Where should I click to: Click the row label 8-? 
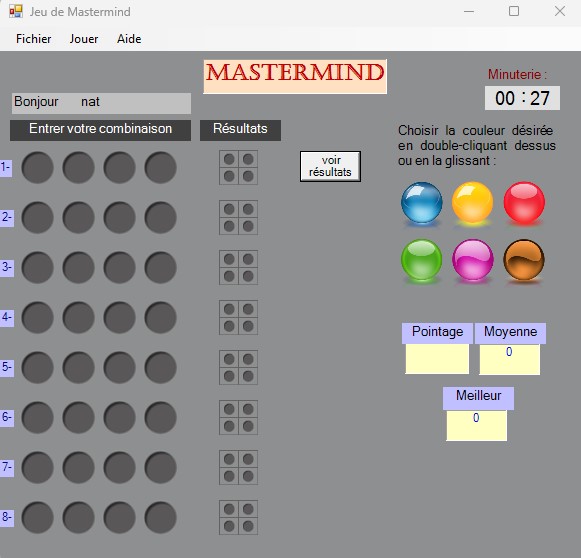[x=6, y=518]
